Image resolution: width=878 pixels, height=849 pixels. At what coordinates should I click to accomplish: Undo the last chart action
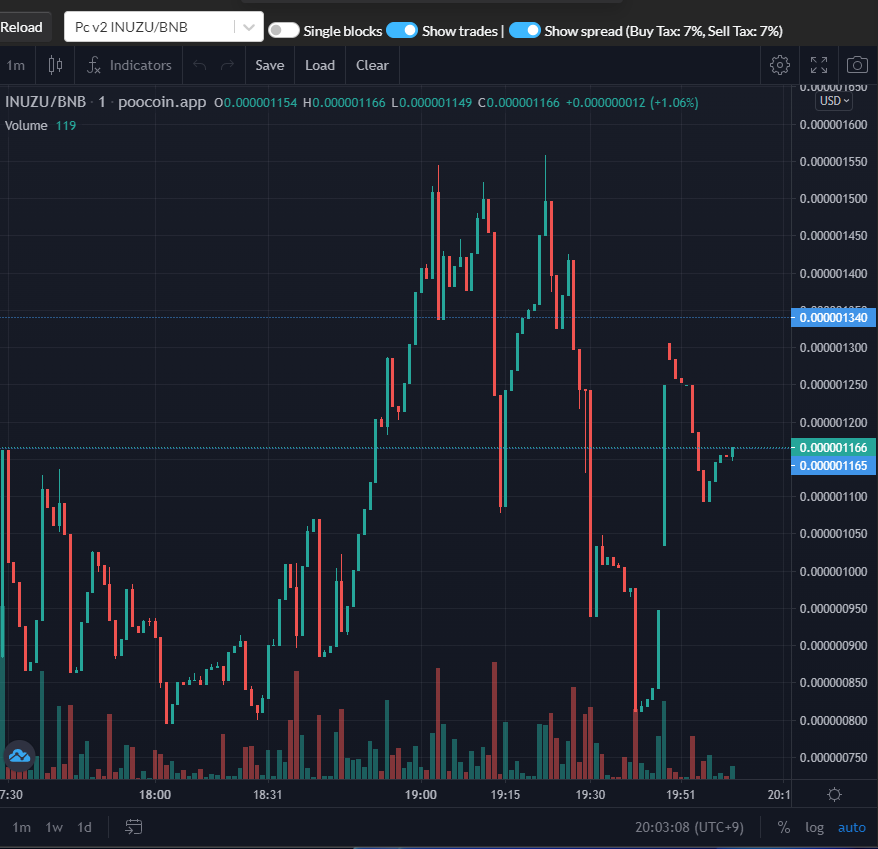(x=199, y=66)
